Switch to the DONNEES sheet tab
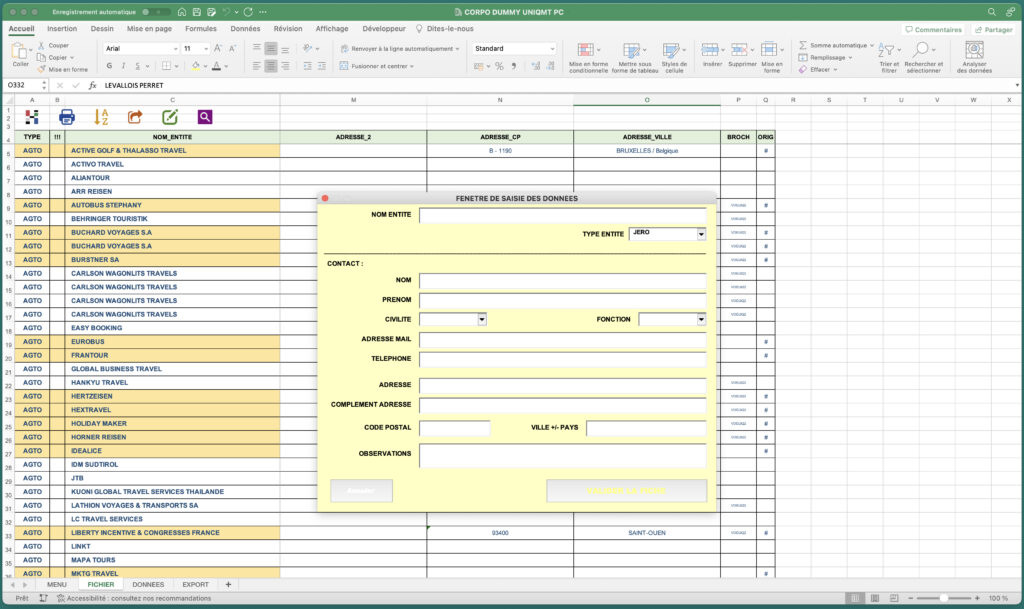This screenshot has height=609, width=1024. [x=148, y=585]
